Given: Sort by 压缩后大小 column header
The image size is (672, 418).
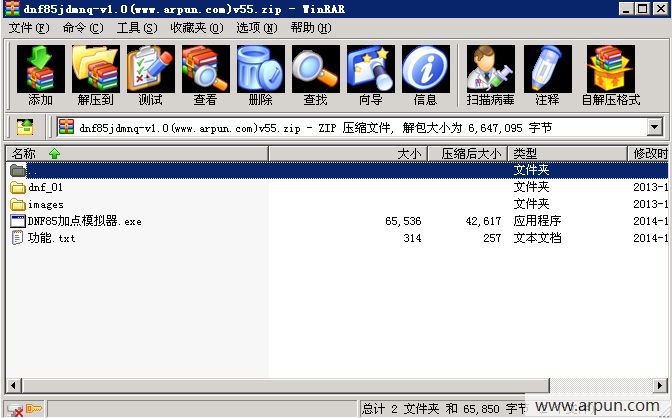Looking at the screenshot, I should point(468,153).
